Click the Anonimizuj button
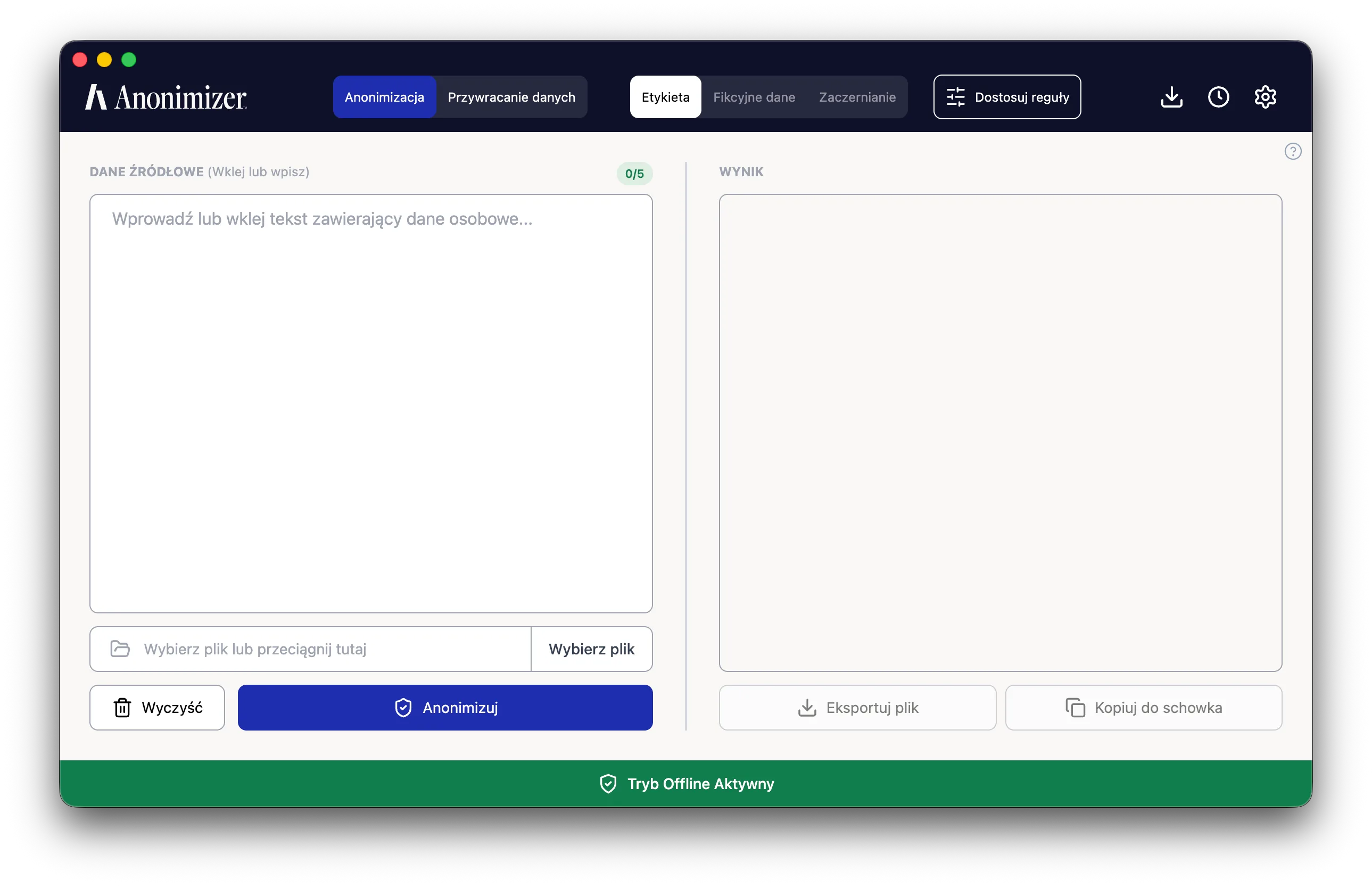 [445, 708]
